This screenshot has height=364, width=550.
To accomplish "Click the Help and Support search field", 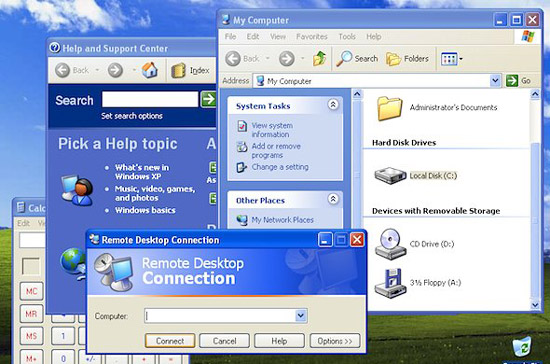I will 150,99.
